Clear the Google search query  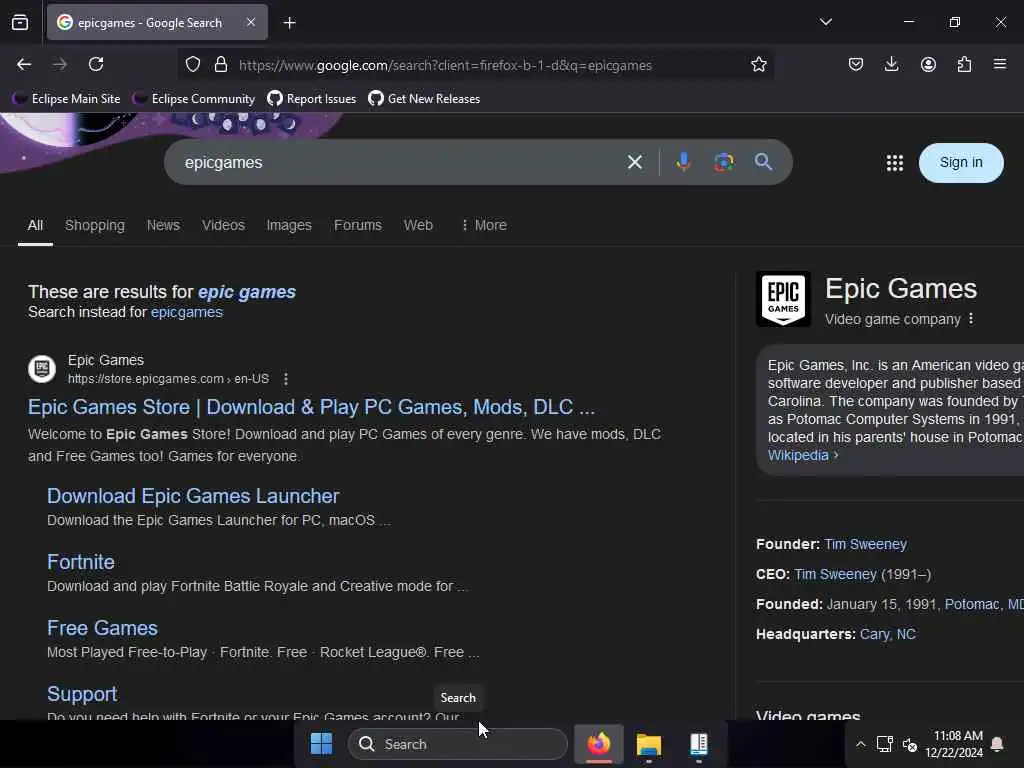pos(635,162)
